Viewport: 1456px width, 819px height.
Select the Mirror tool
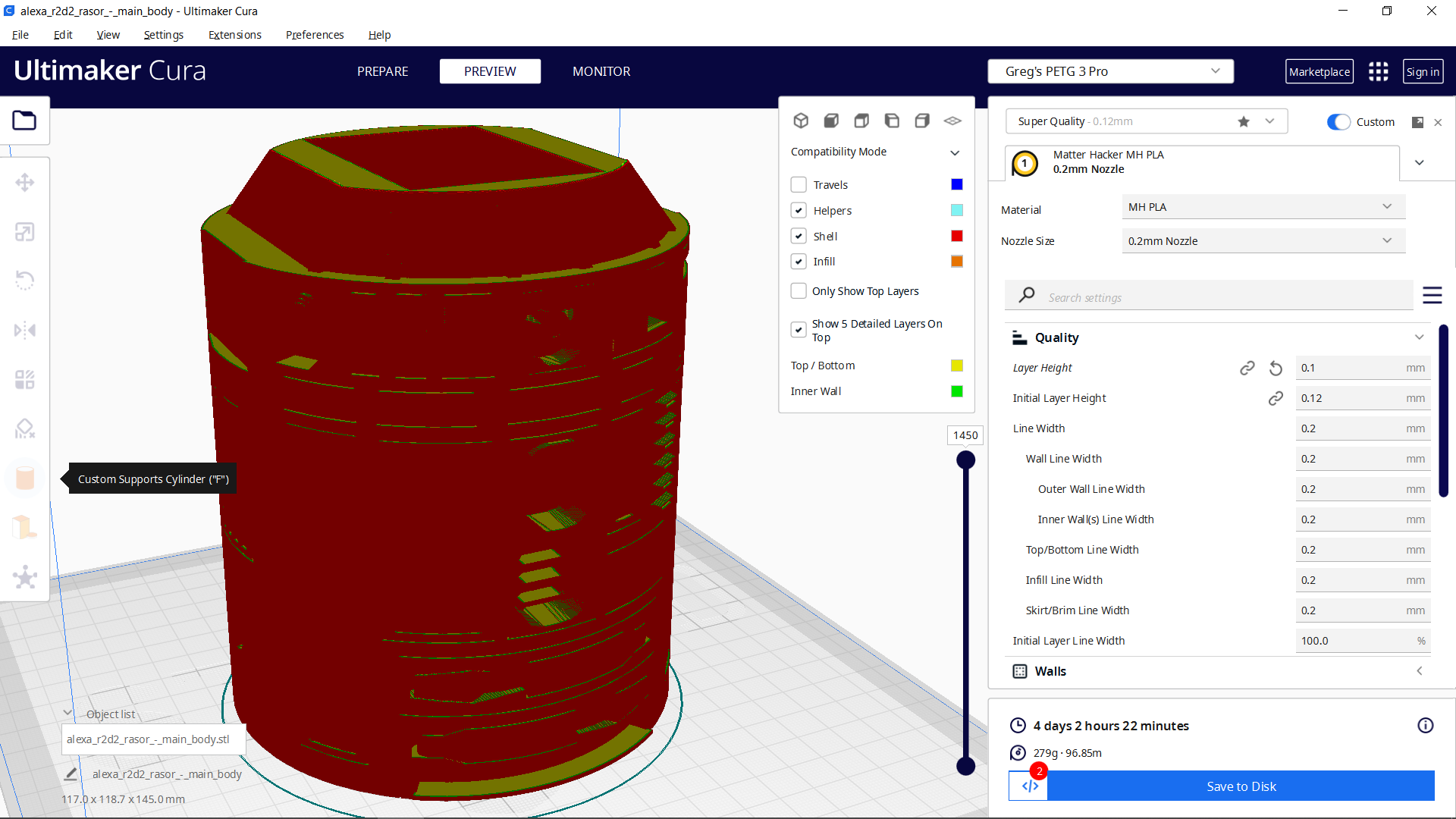click(25, 329)
